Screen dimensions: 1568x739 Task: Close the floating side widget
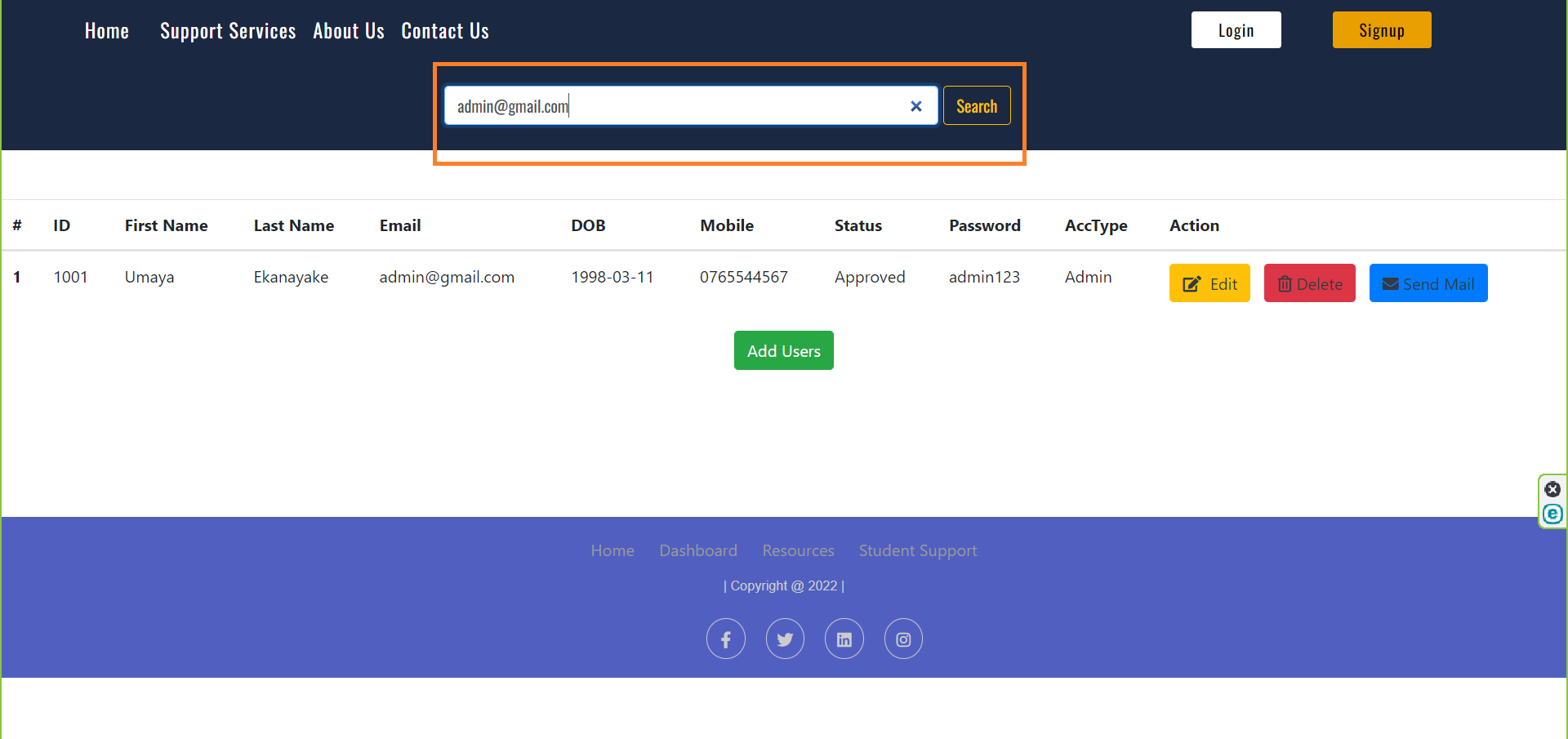click(1552, 489)
